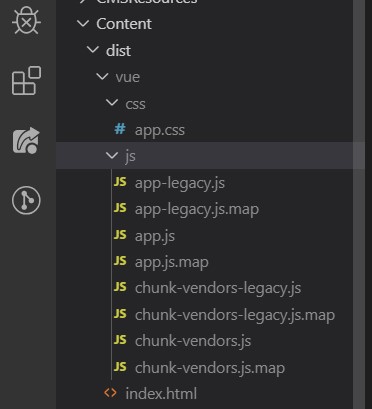372x409 pixels.
Task: Collapse the js folder chevron
Action: pos(112,155)
